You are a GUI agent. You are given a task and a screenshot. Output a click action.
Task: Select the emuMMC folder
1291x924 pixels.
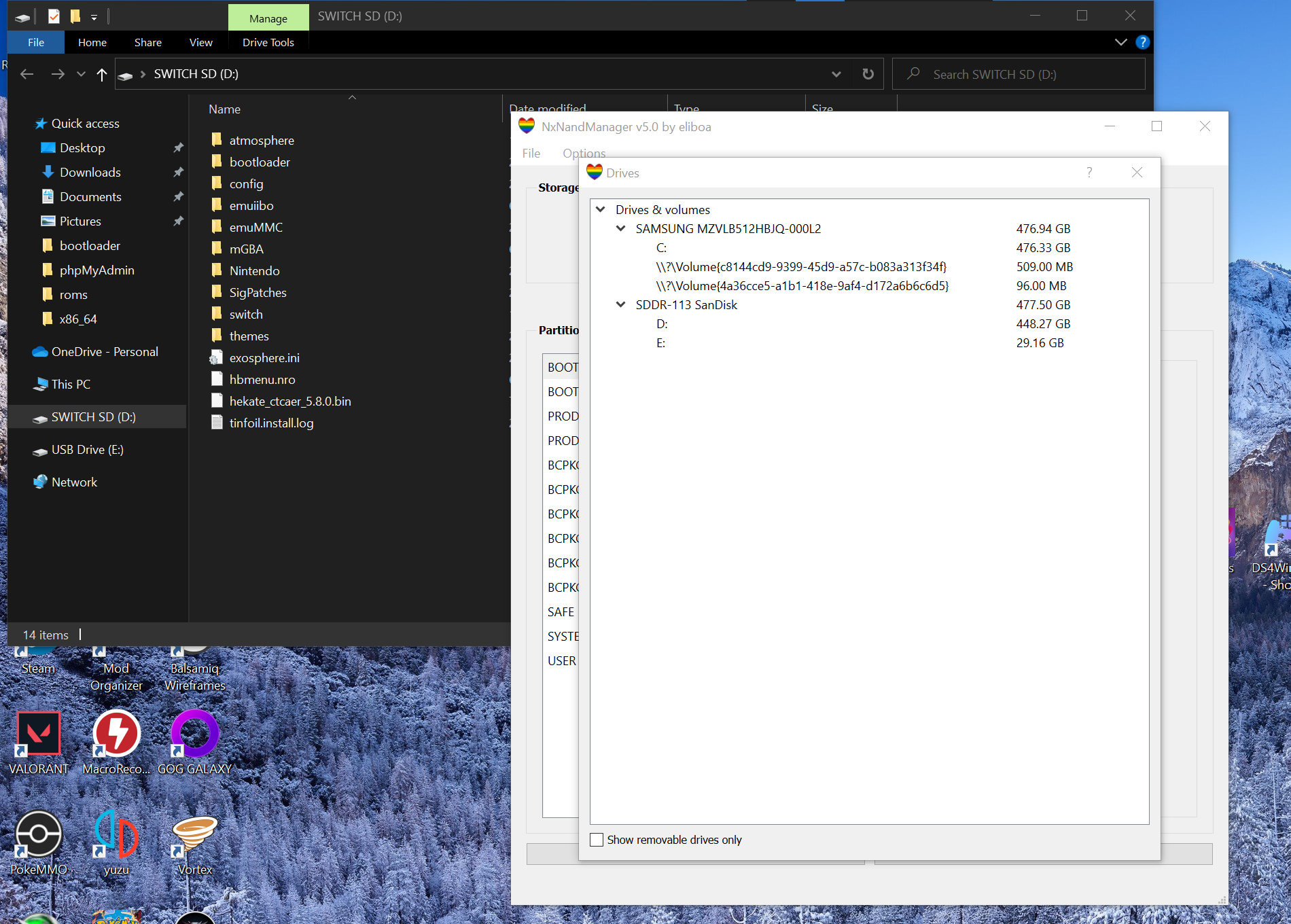255,227
